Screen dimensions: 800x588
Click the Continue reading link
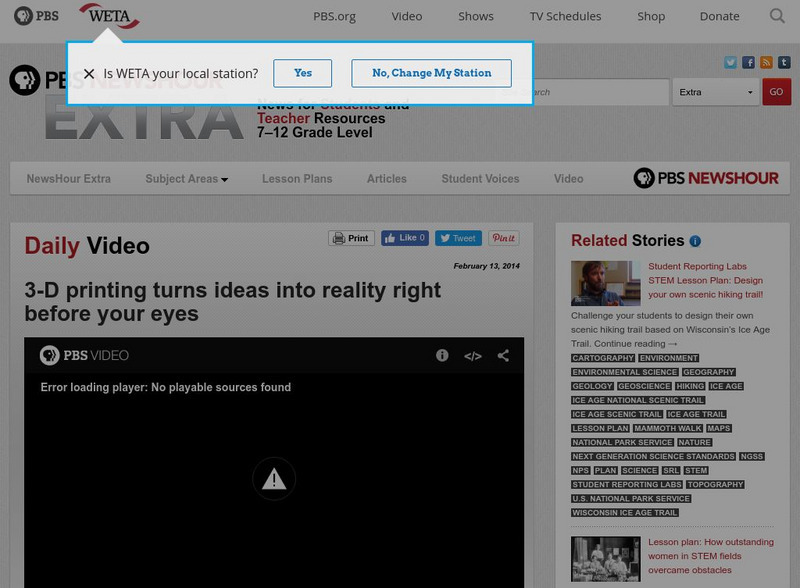click(x=636, y=344)
